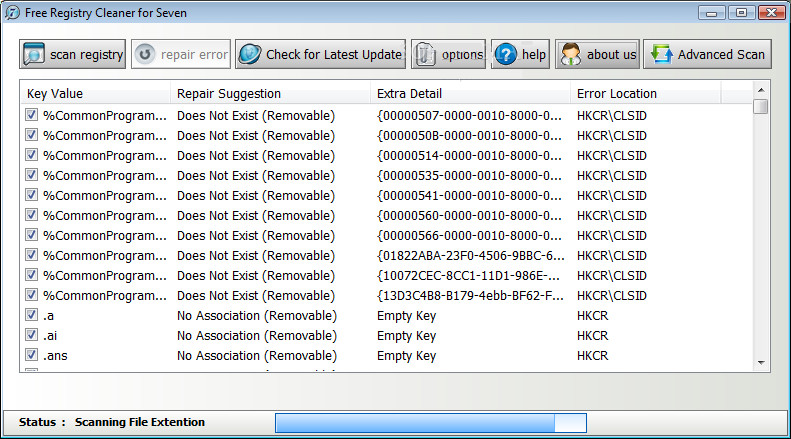Open the options button label
Image resolution: width=791 pixels, height=439 pixels.
tap(462, 54)
